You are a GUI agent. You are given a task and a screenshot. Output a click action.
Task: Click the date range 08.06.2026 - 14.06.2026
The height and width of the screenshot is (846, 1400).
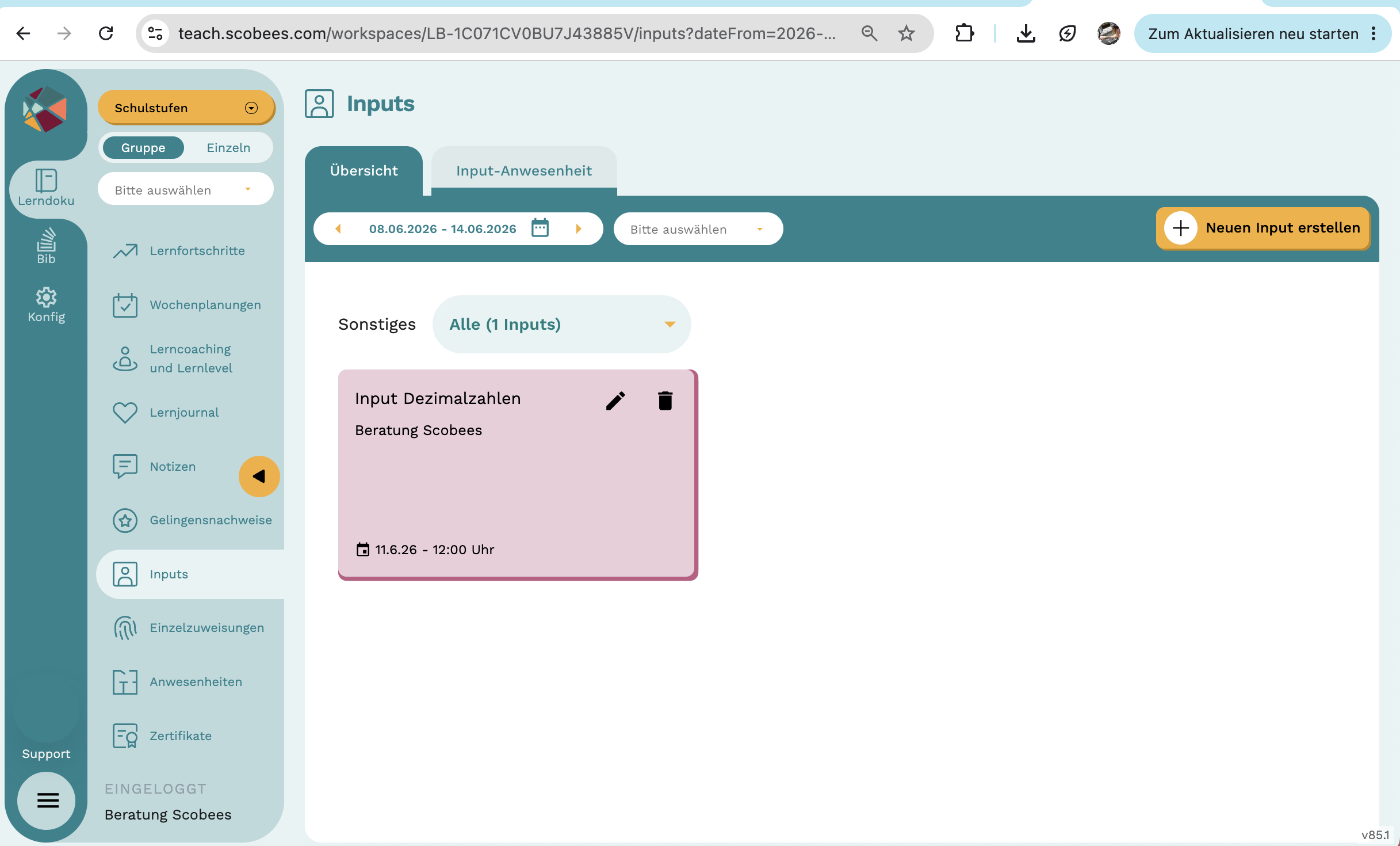coord(442,229)
